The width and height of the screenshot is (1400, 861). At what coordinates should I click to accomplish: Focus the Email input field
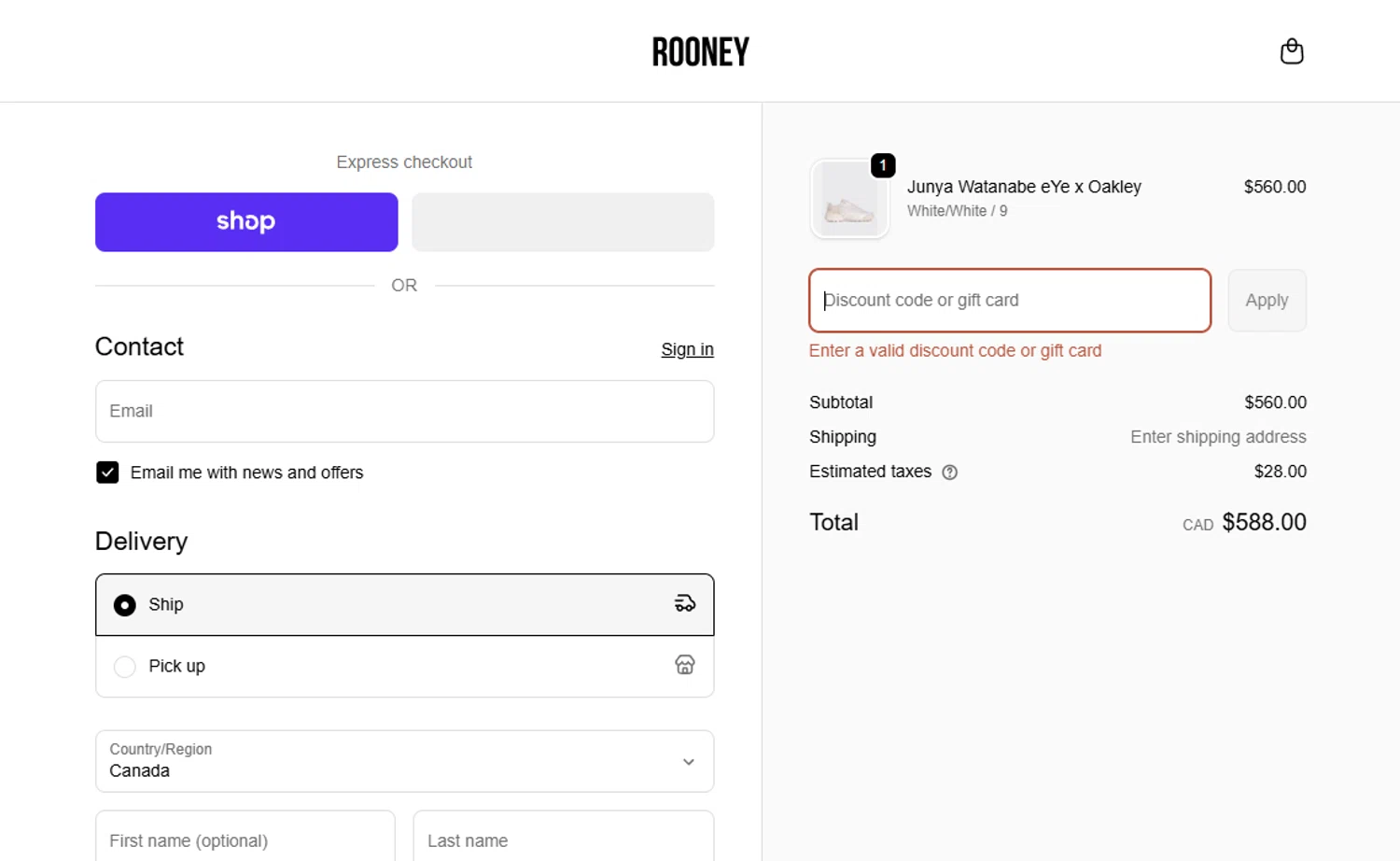(x=404, y=411)
